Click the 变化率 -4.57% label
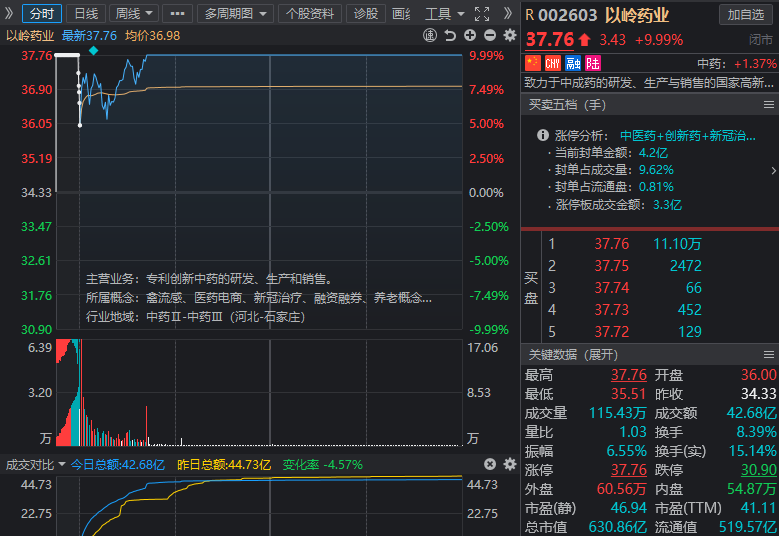779x536 pixels. [322, 464]
